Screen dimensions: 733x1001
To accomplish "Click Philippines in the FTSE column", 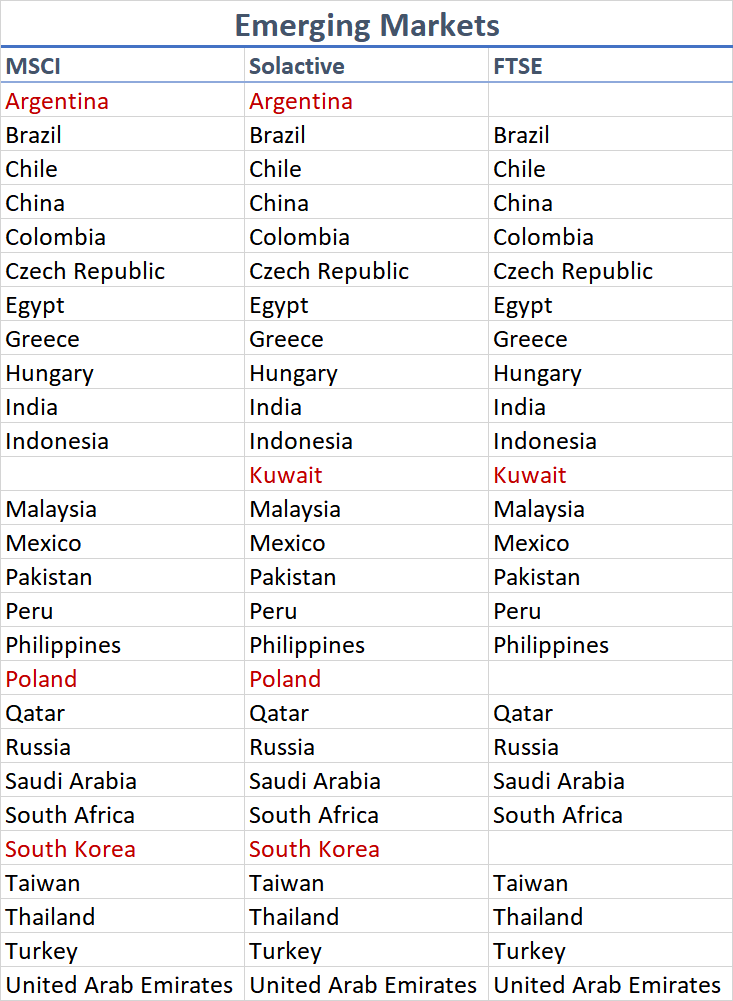I will click(551, 645).
